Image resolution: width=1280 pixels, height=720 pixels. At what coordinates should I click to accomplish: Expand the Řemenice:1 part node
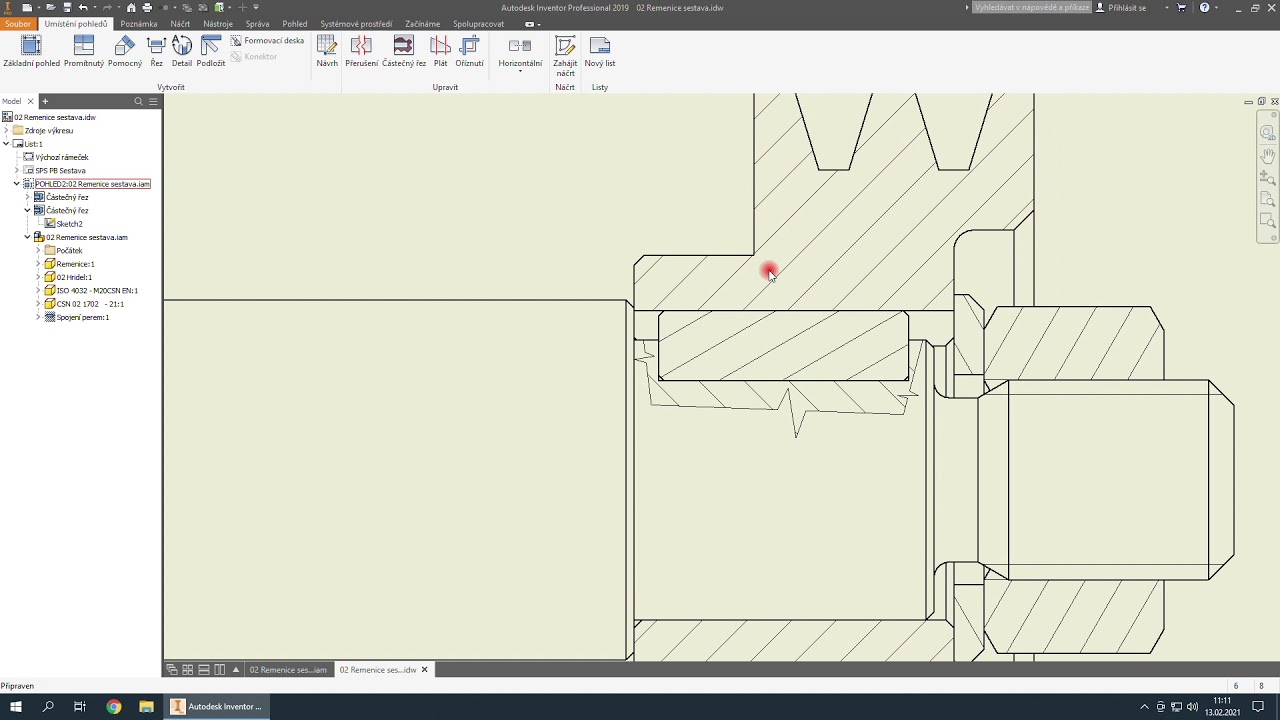pyautogui.click(x=38, y=264)
